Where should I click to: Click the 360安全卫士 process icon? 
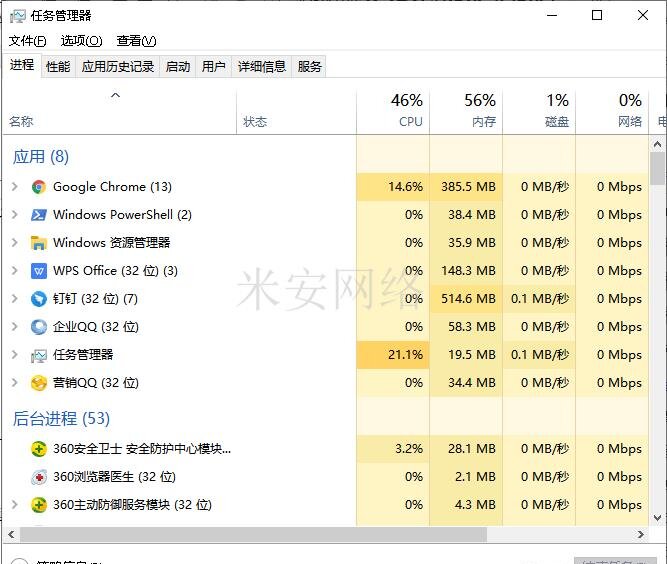tap(39, 449)
